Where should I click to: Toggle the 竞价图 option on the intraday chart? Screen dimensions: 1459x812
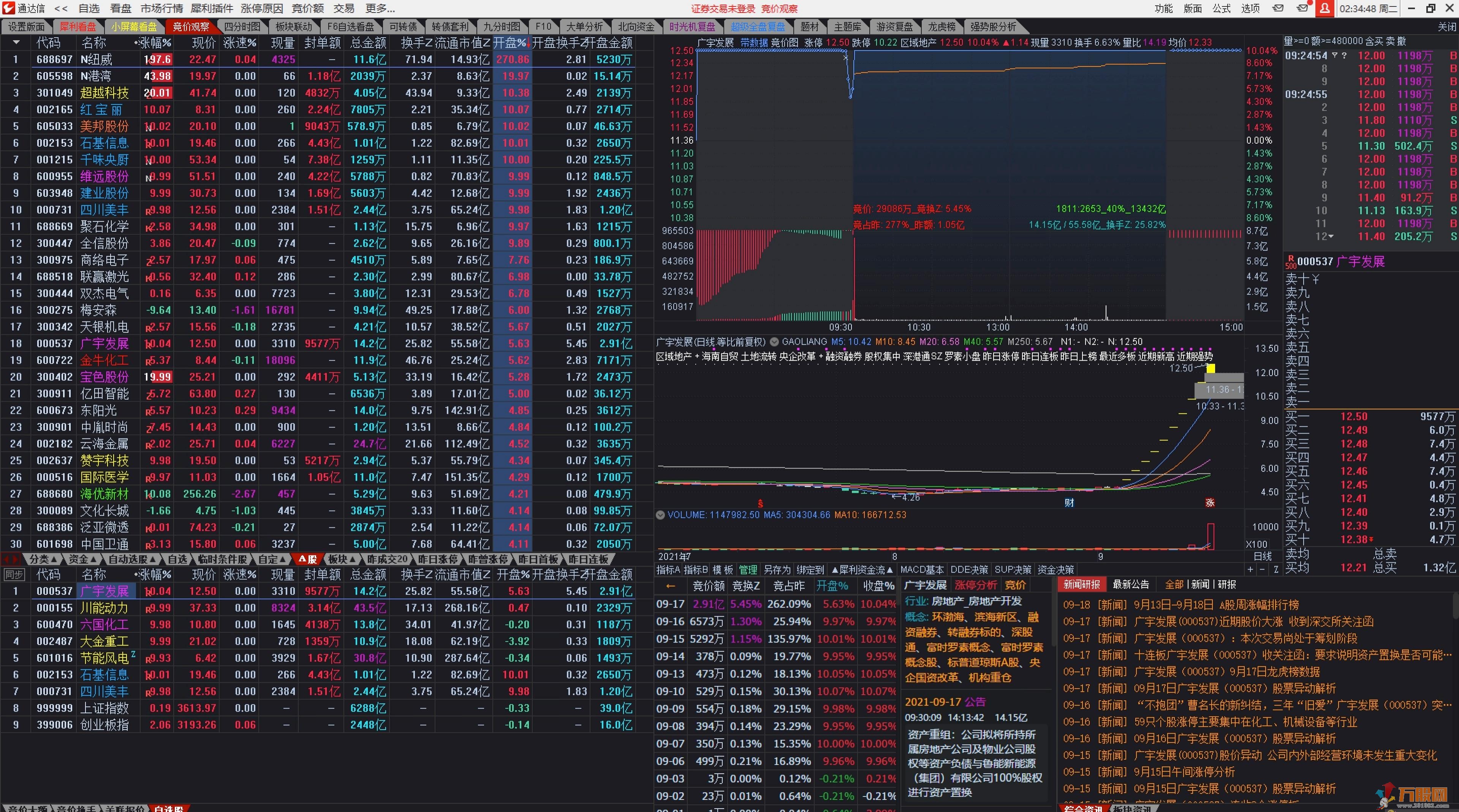pos(785,43)
